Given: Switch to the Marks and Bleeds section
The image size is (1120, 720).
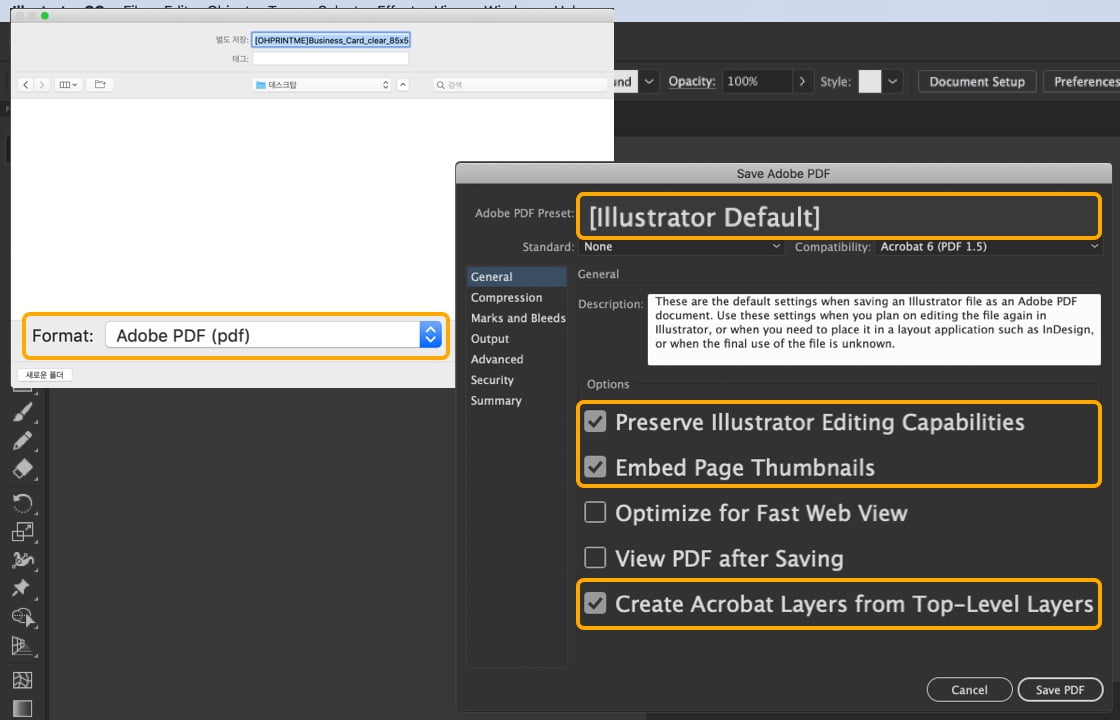Looking at the screenshot, I should tap(517, 318).
